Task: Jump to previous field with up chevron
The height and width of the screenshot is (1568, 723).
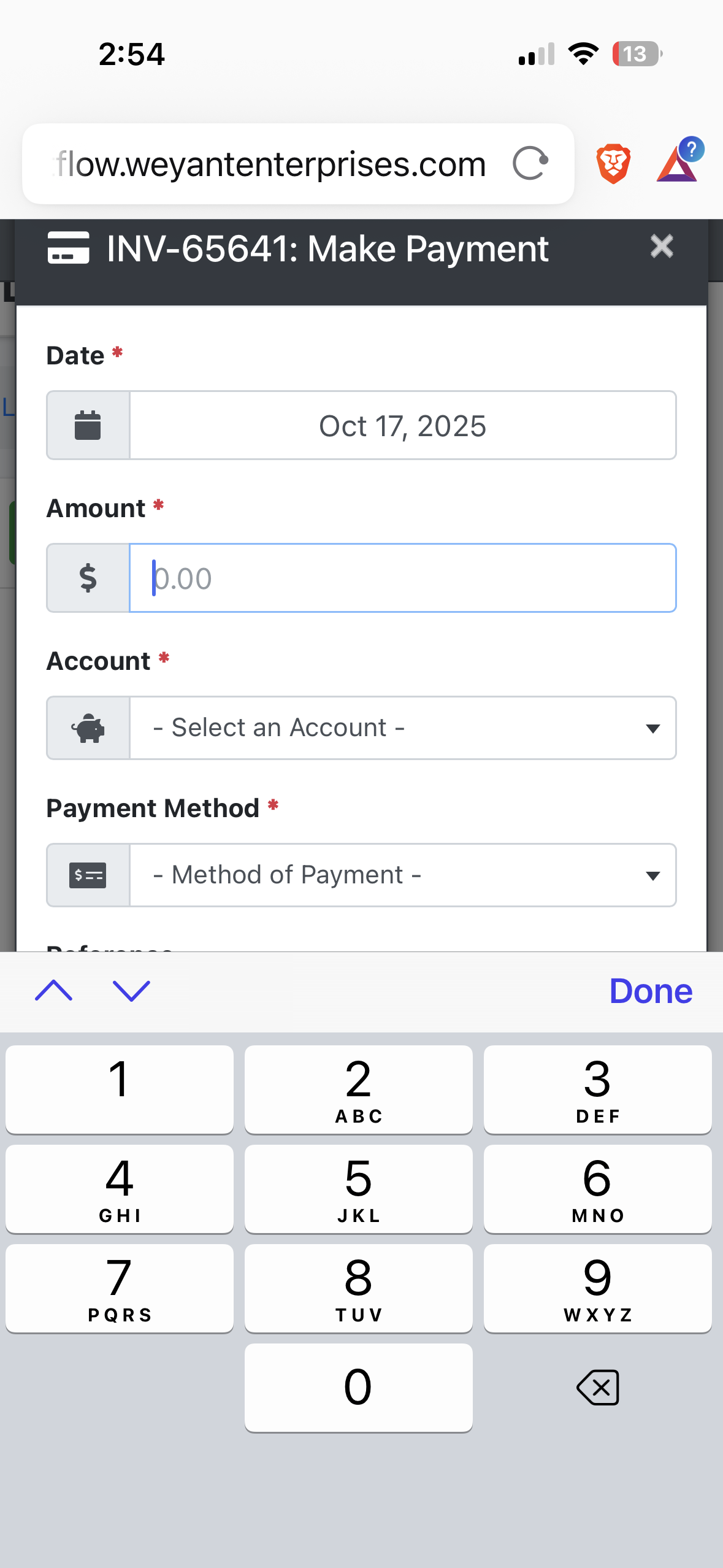Action: click(54, 991)
